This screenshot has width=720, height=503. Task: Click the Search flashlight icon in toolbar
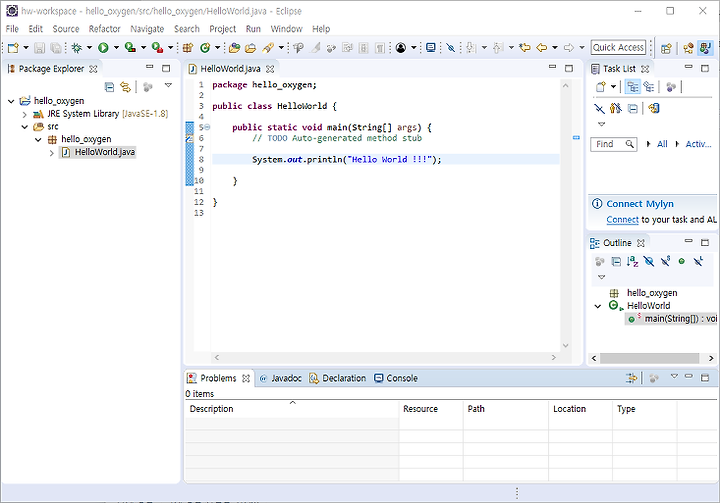tap(268, 47)
